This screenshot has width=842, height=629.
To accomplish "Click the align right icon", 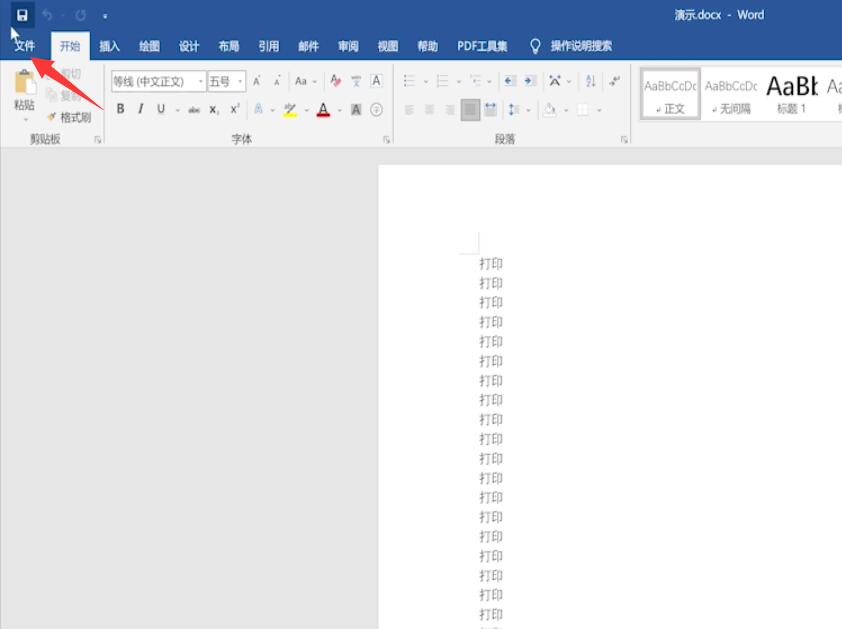I will pyautogui.click(x=450, y=110).
